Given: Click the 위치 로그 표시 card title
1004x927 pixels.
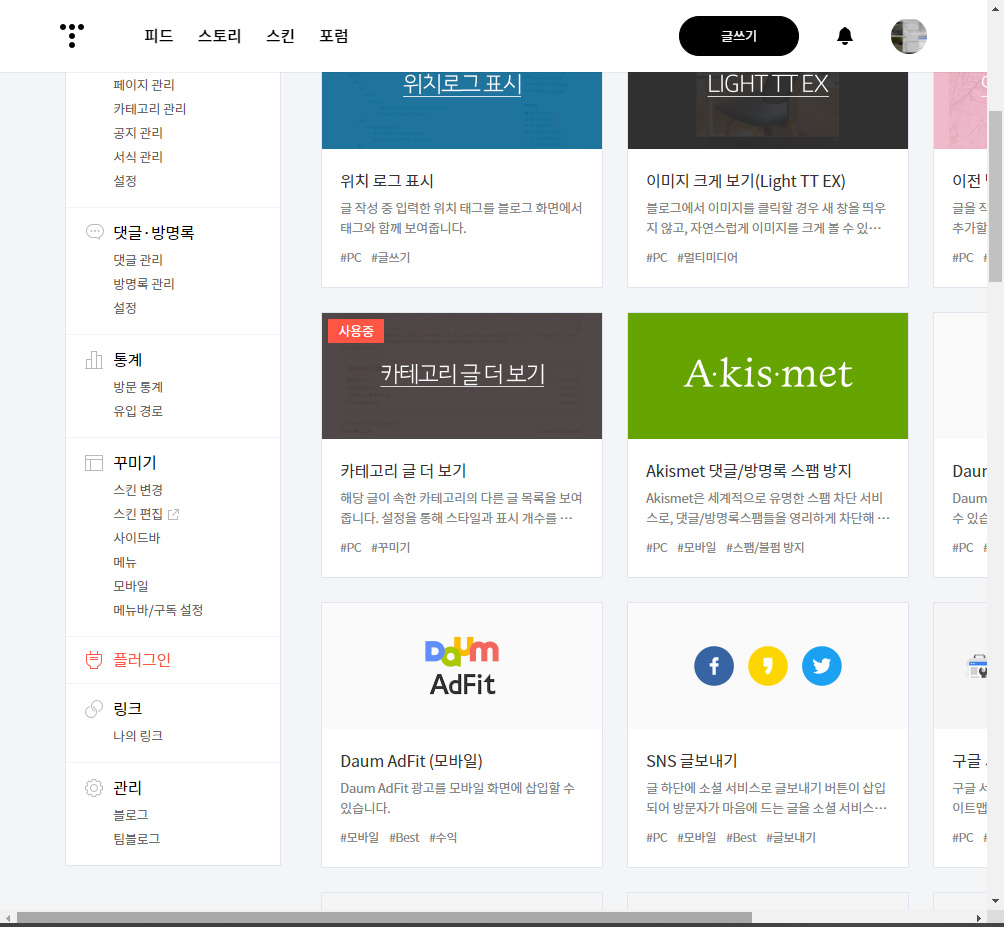Looking at the screenshot, I should (387, 181).
